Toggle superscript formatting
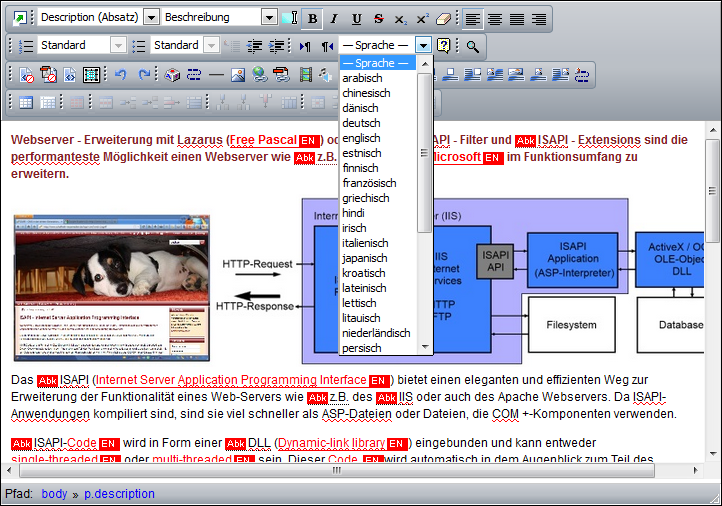 click(x=422, y=18)
